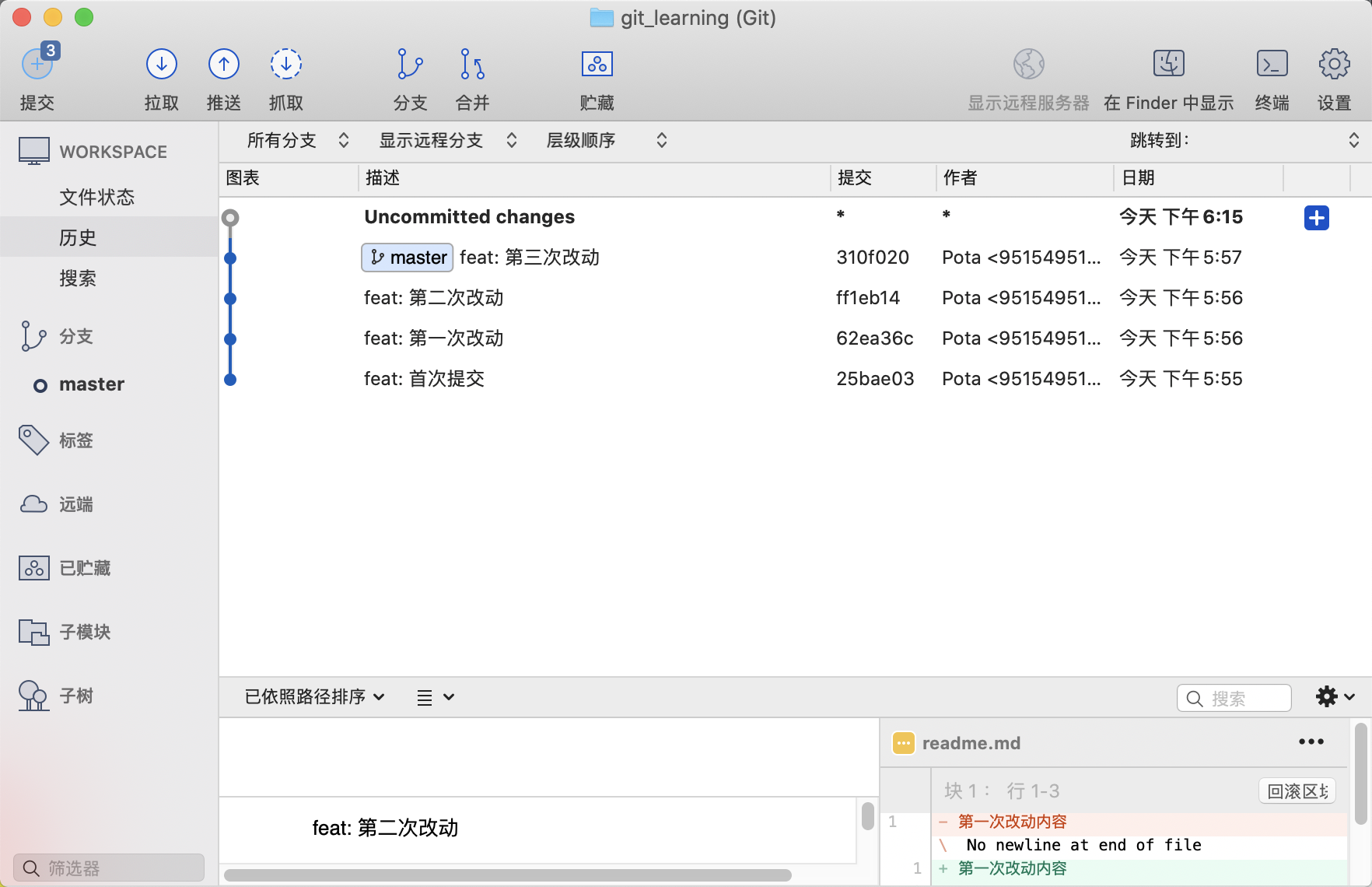Open the diff options gear dropdown

point(1335,696)
